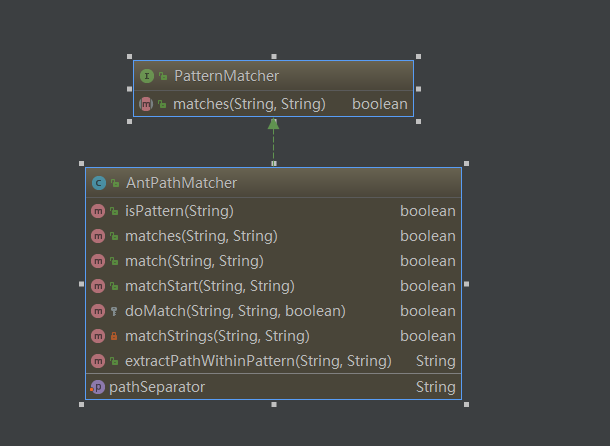This screenshot has height=446, width=610.
Task: Select matches(String, String) in AntPathMatcher
Action: point(201,236)
